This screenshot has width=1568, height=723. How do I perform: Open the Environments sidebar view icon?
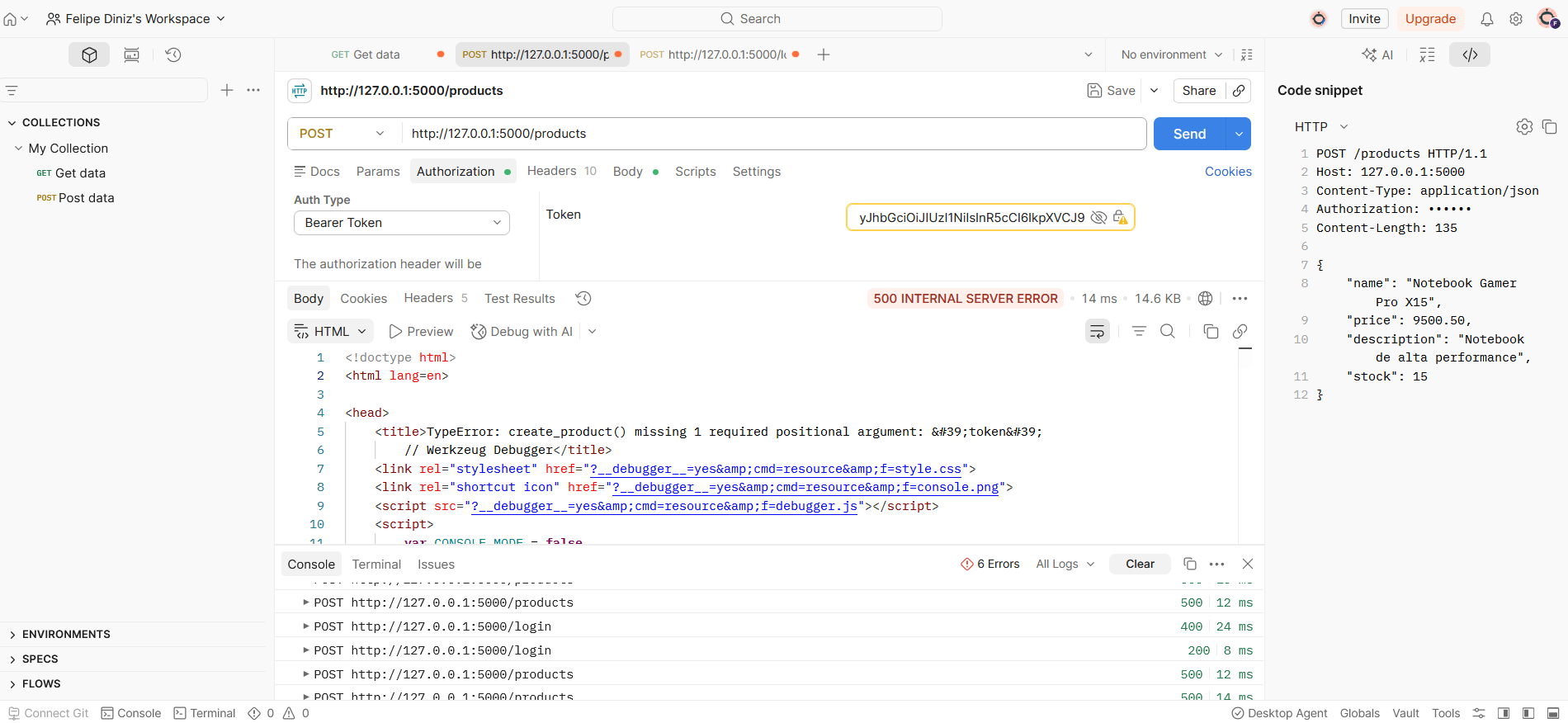(131, 54)
